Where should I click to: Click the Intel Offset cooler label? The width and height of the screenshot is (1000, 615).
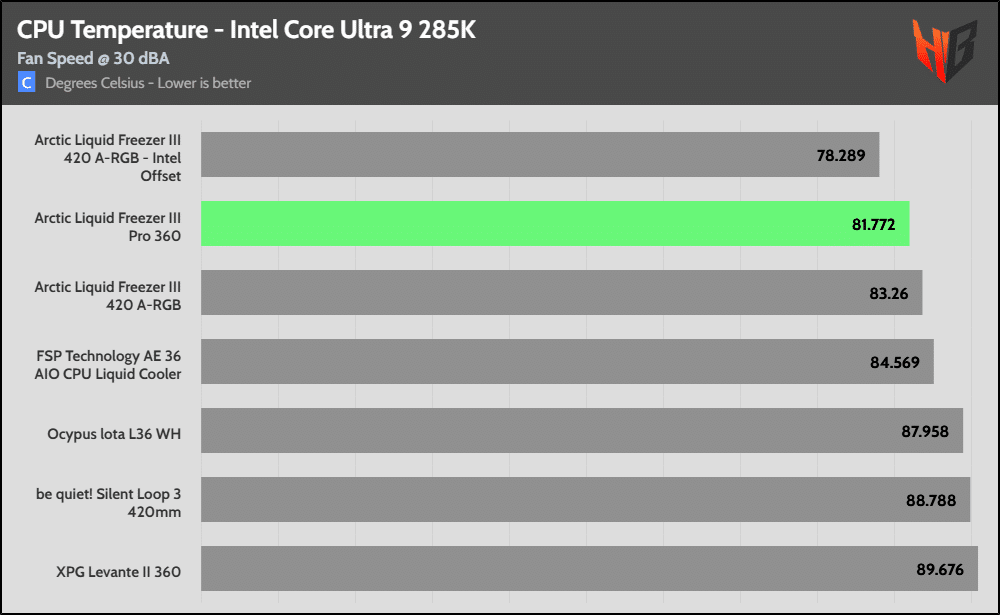108,158
